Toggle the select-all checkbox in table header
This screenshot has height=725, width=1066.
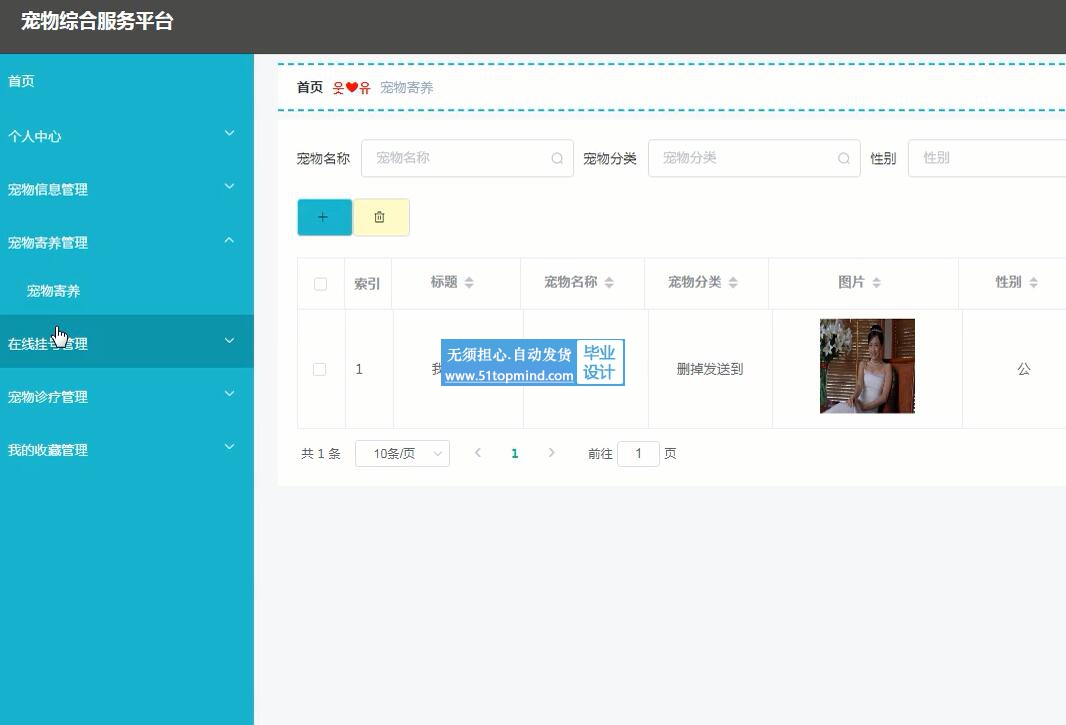tap(320, 284)
